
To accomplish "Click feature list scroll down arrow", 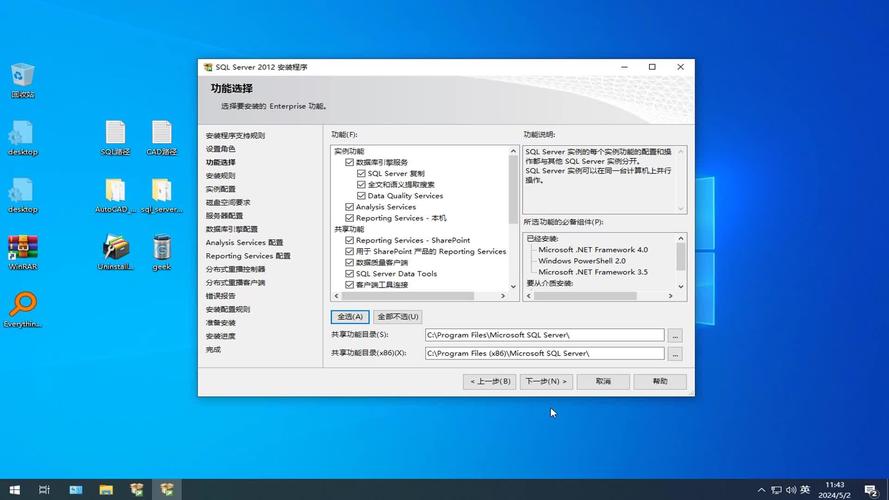I will coord(513,286).
